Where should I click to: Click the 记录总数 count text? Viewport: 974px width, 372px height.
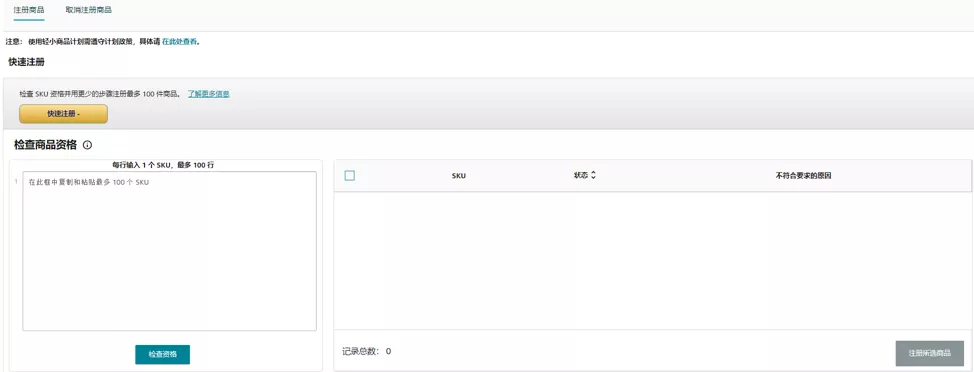(x=366, y=351)
